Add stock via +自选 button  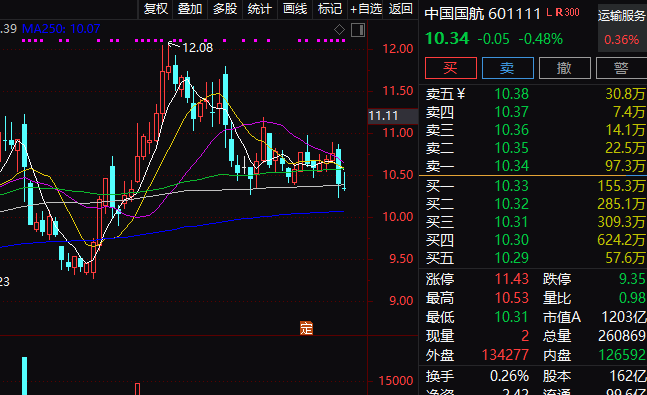click(x=366, y=9)
